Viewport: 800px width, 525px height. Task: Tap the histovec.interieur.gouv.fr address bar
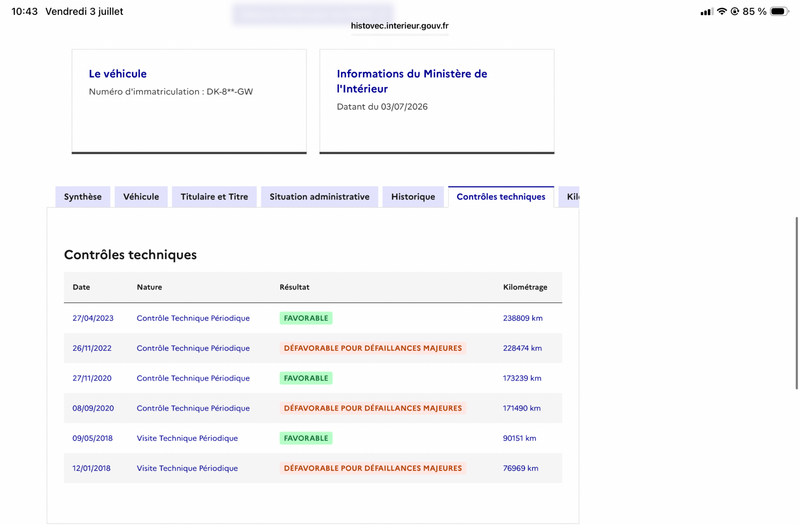point(399,26)
